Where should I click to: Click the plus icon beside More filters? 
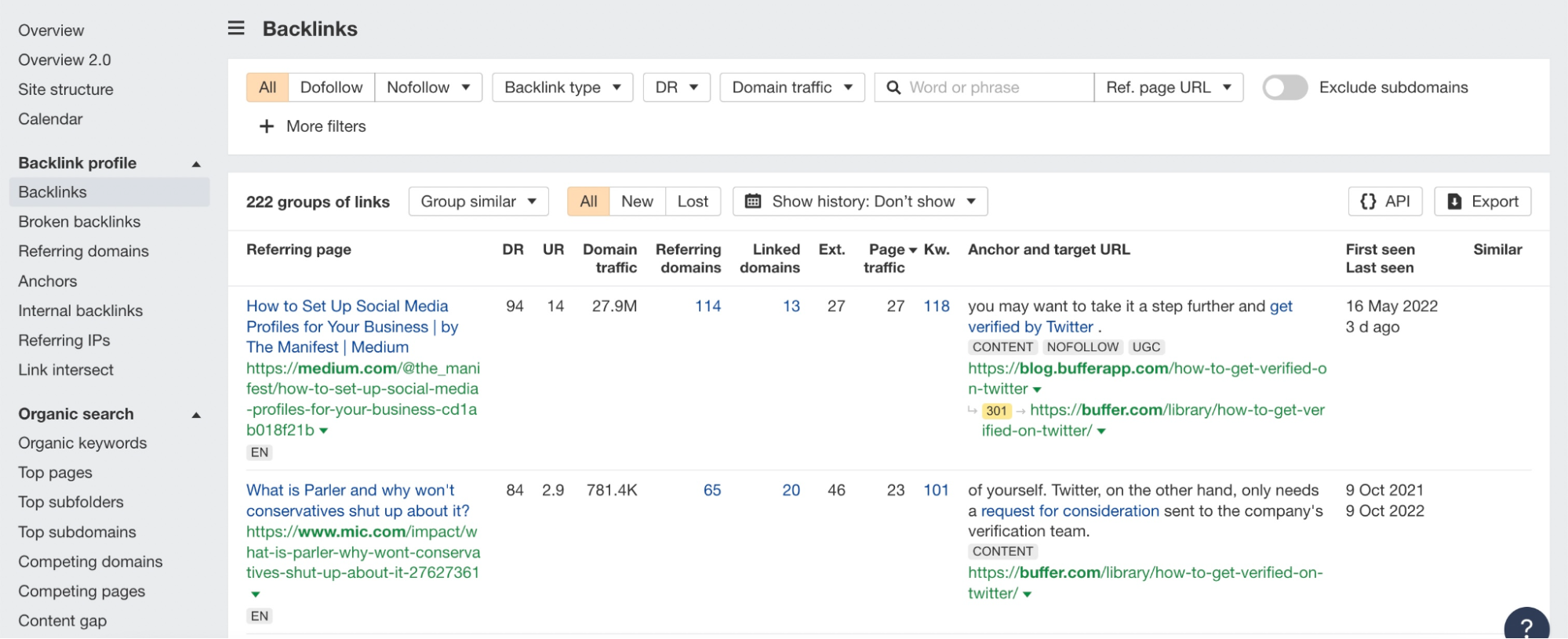[267, 126]
